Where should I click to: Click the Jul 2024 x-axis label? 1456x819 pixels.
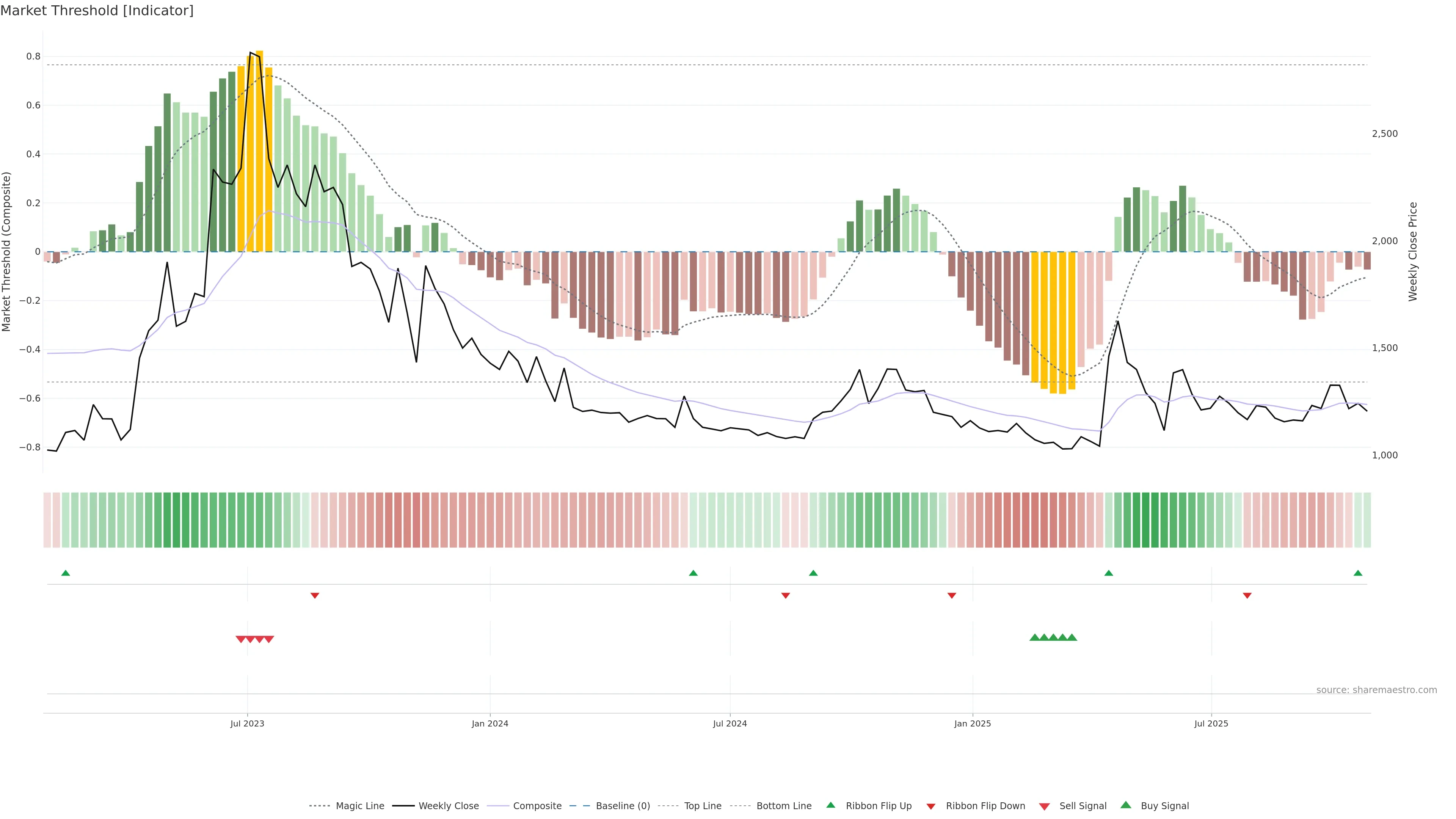730,723
